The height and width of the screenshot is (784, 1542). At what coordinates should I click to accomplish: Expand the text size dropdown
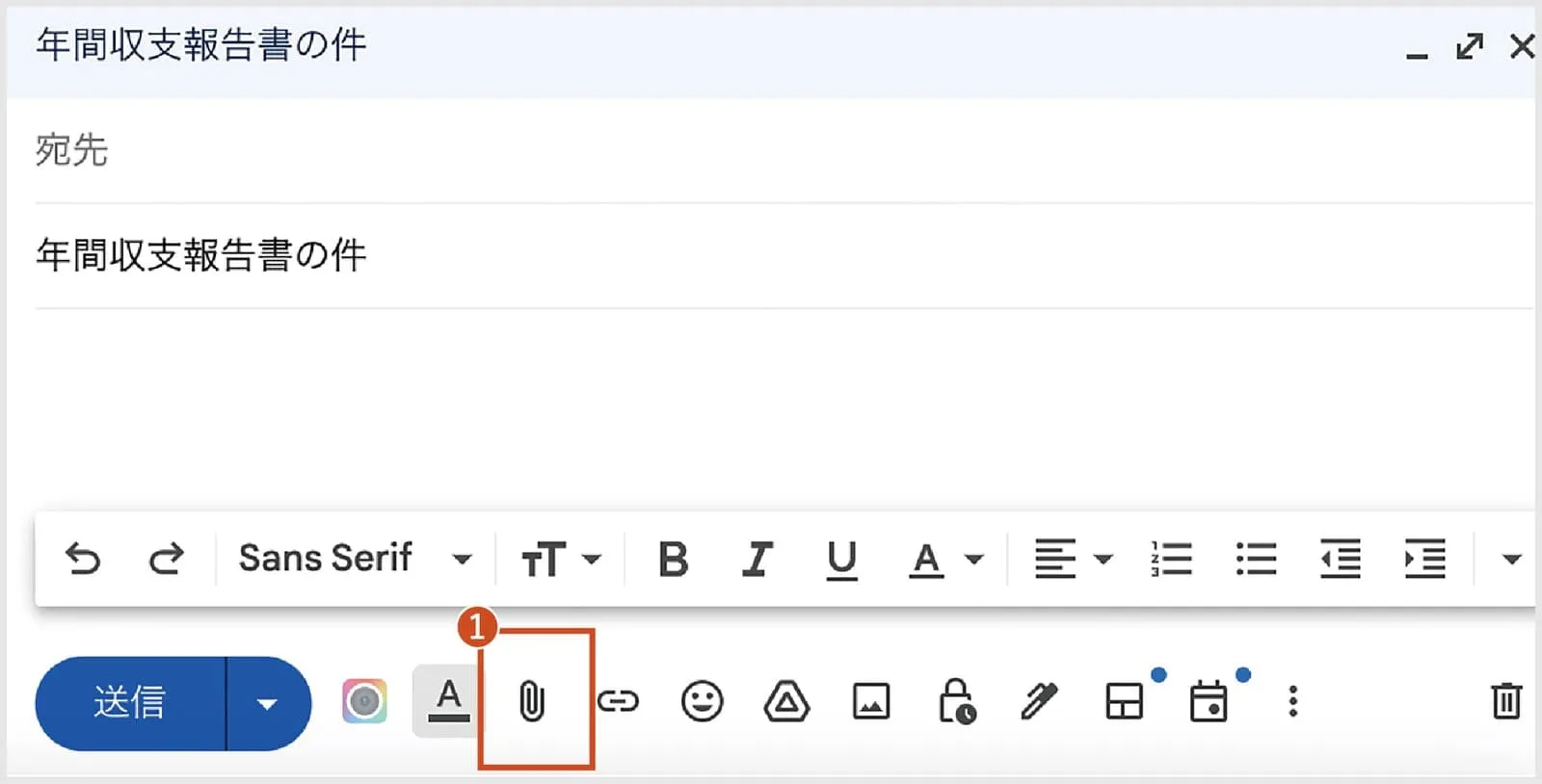(561, 559)
